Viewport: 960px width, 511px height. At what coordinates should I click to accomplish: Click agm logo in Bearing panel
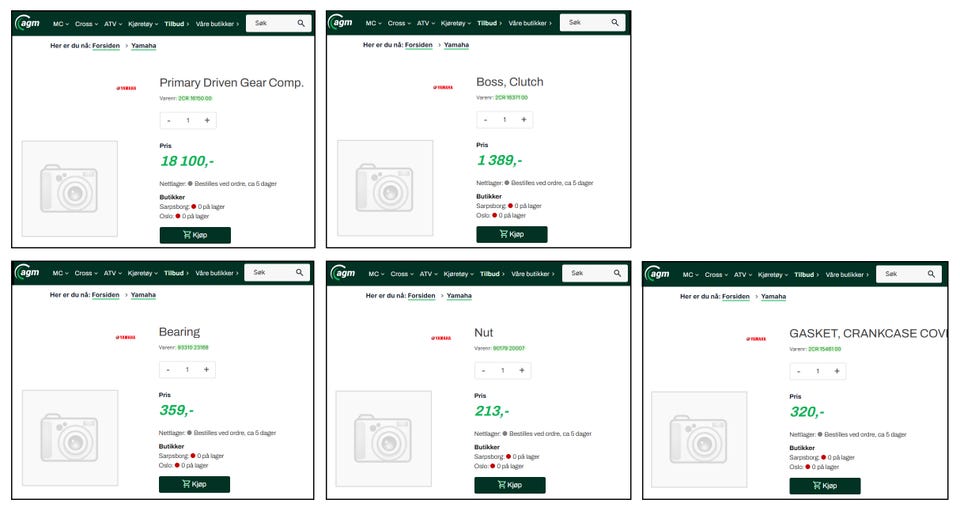coord(28,272)
